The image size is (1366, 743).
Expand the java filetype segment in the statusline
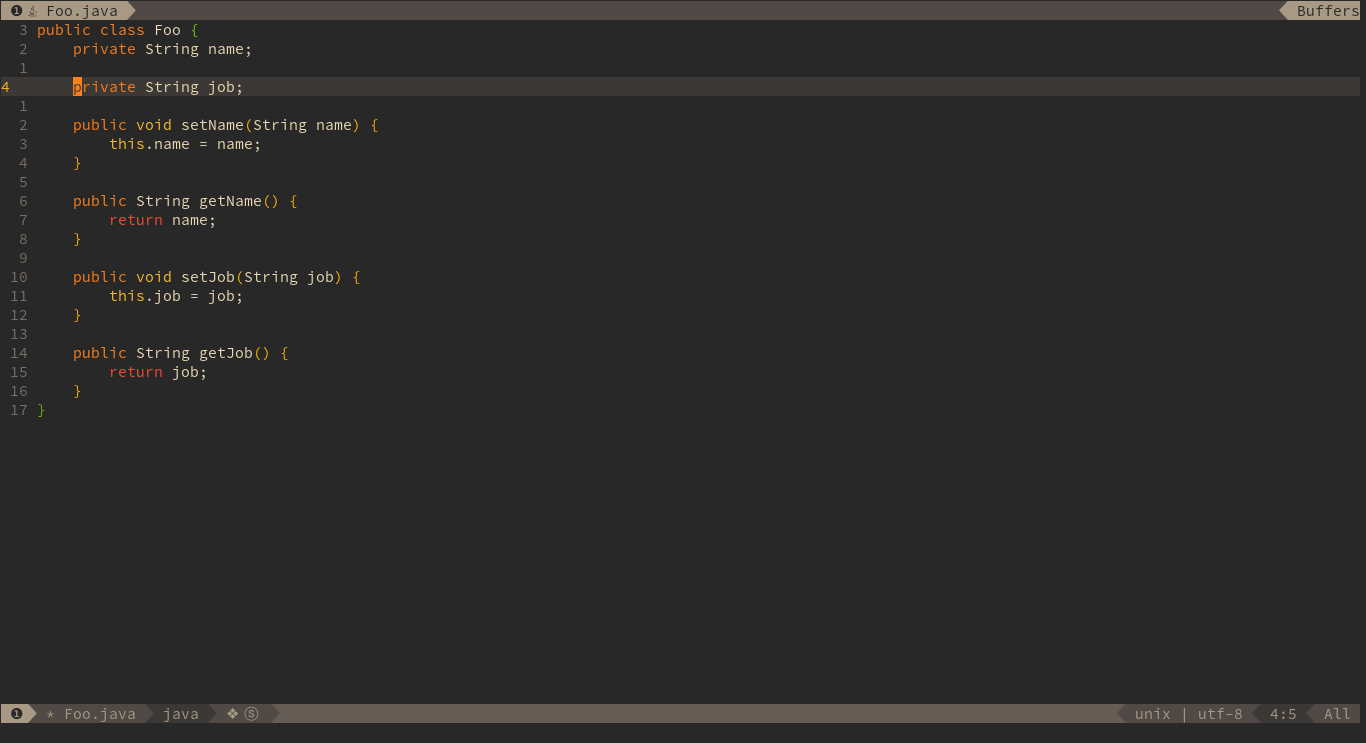point(181,713)
